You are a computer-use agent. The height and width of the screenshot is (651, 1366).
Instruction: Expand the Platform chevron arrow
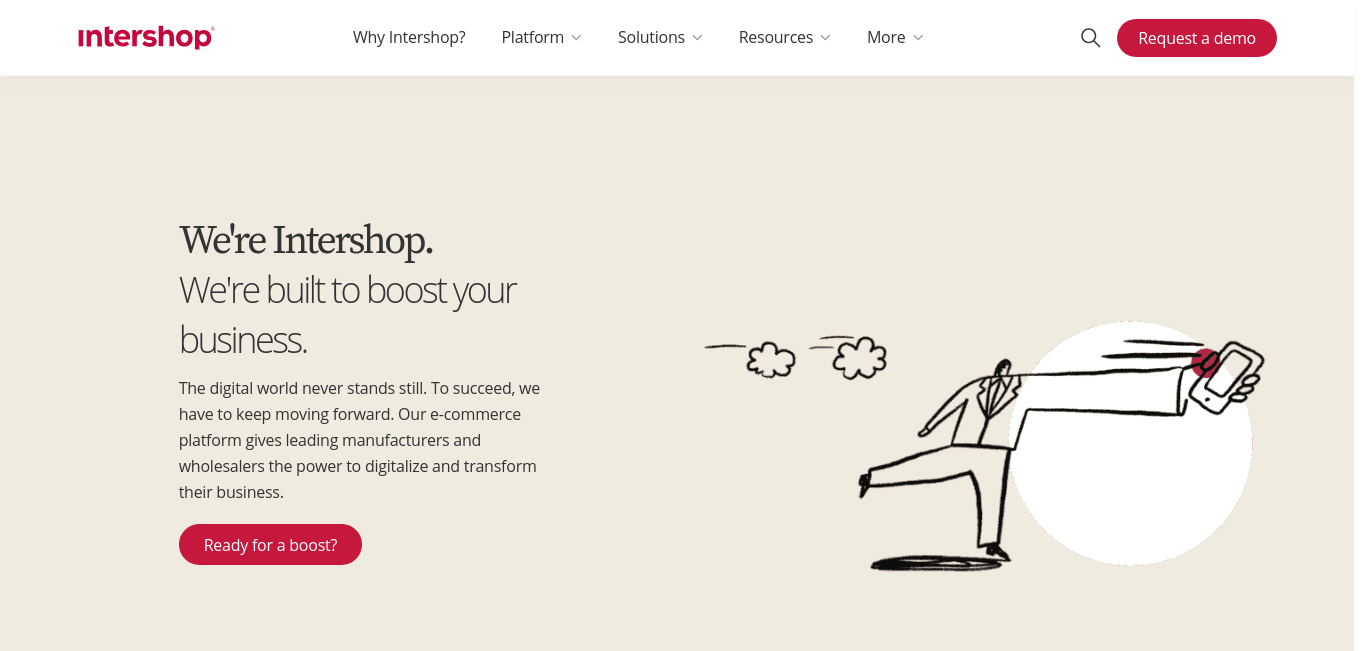[x=576, y=38]
